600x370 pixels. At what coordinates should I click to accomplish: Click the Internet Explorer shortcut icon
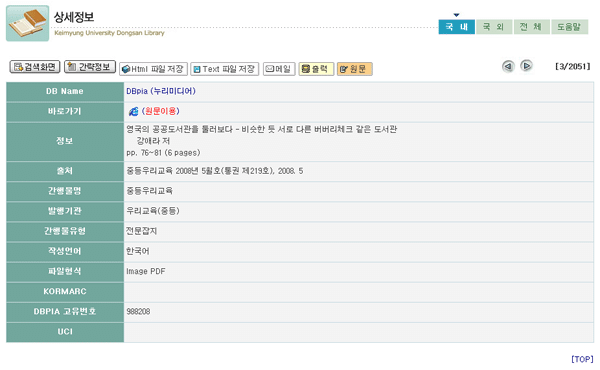[133, 111]
